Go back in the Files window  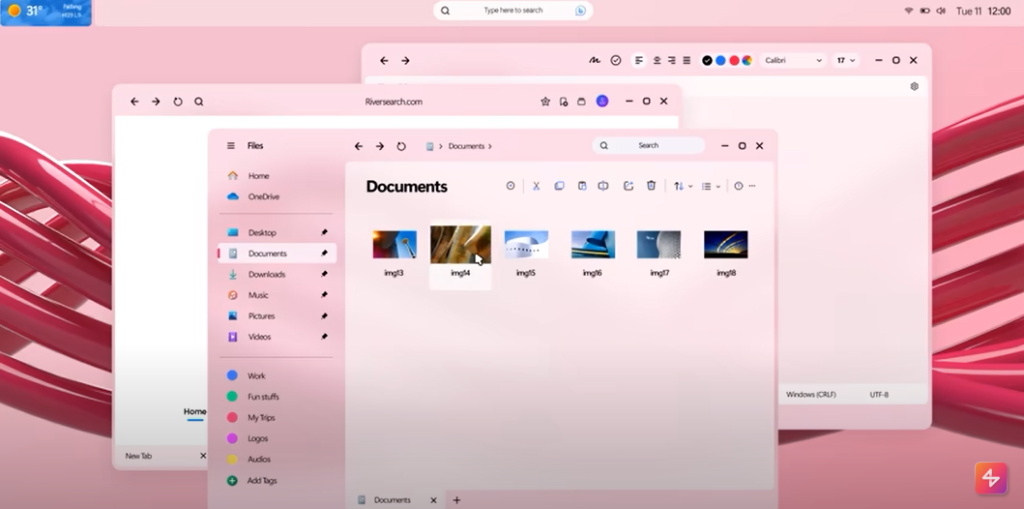pos(359,146)
